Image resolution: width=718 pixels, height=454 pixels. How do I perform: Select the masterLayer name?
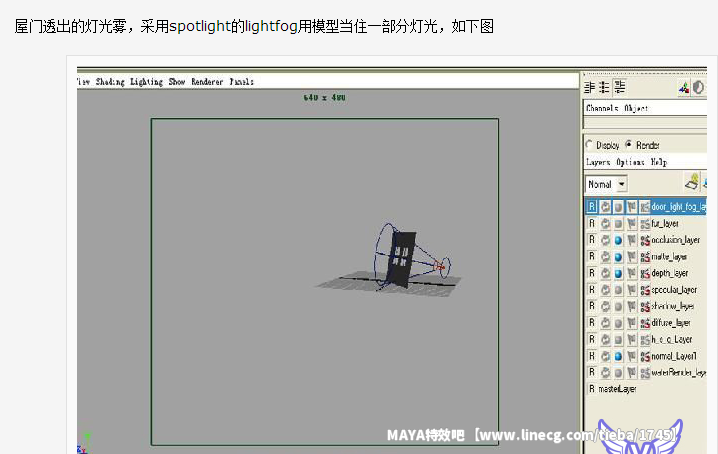click(x=617, y=389)
